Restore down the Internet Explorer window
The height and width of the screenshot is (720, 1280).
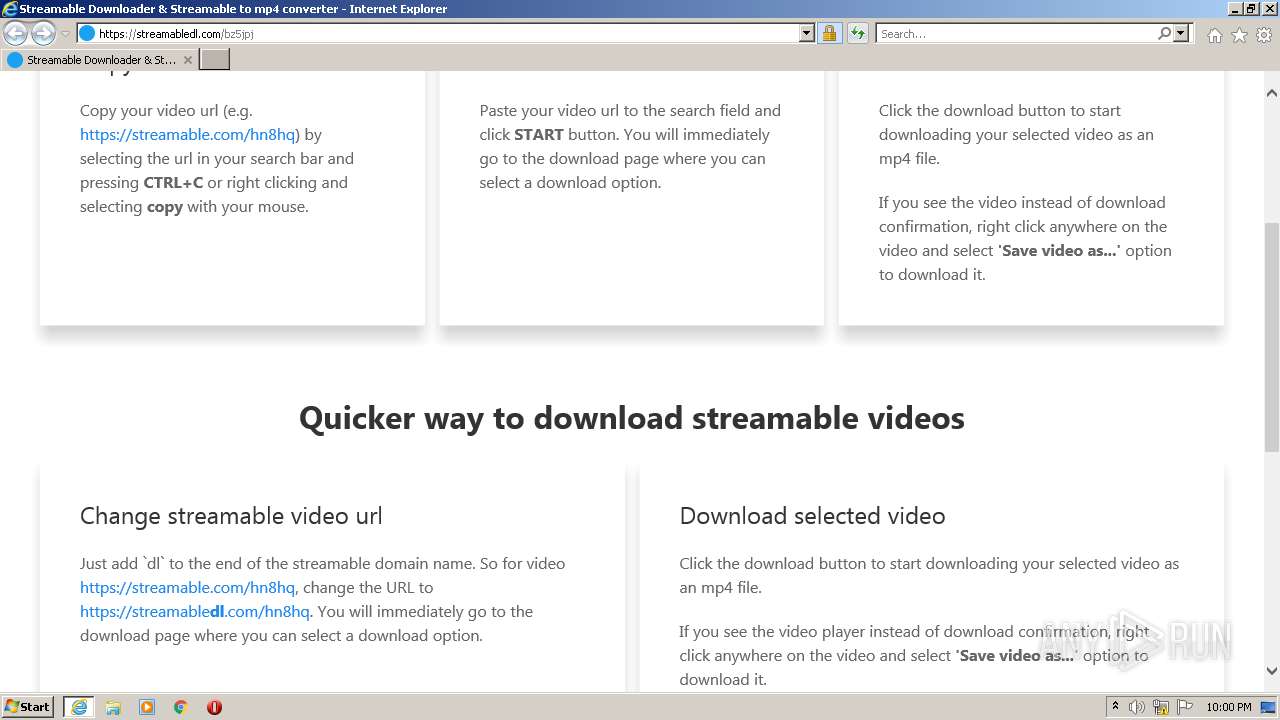pos(1250,8)
